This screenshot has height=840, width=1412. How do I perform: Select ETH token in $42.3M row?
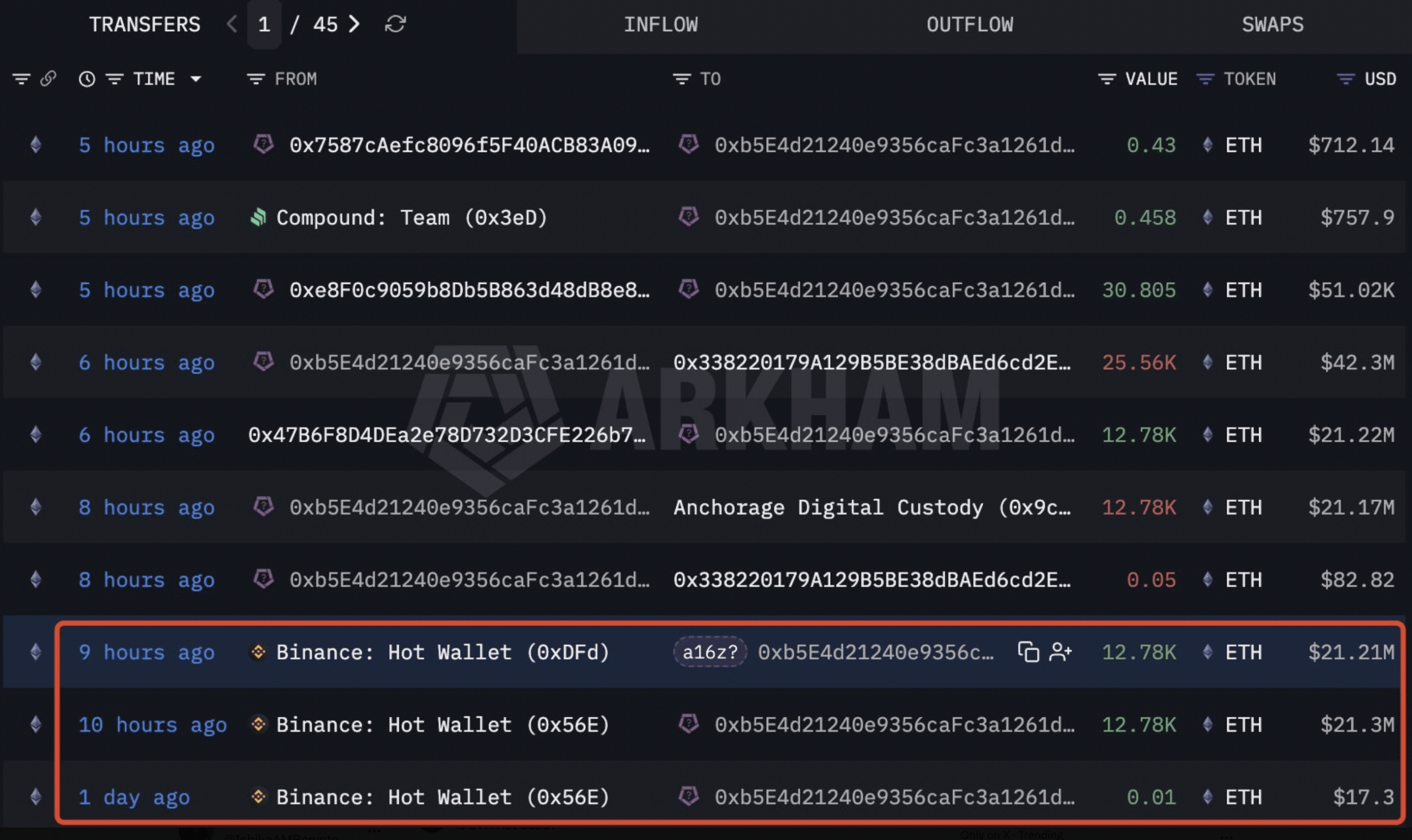1243,362
